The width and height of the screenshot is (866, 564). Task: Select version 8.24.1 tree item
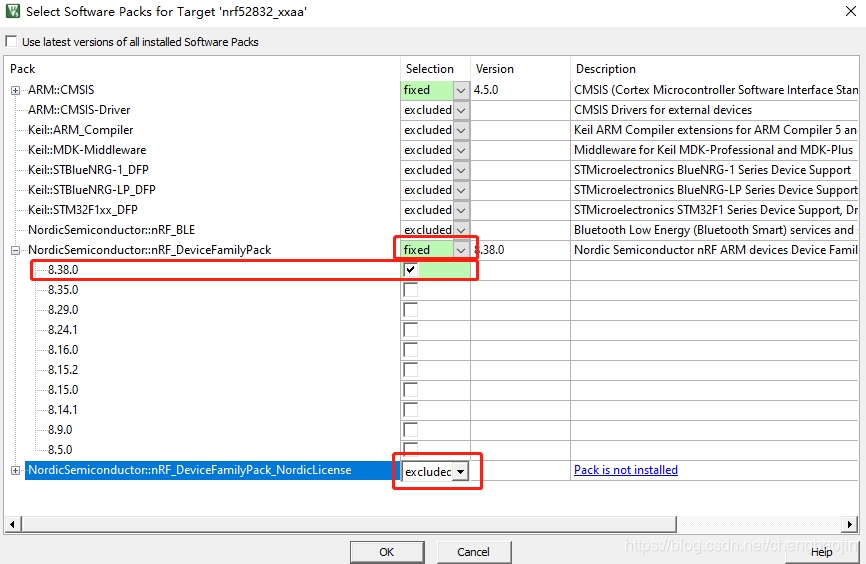pos(62,330)
